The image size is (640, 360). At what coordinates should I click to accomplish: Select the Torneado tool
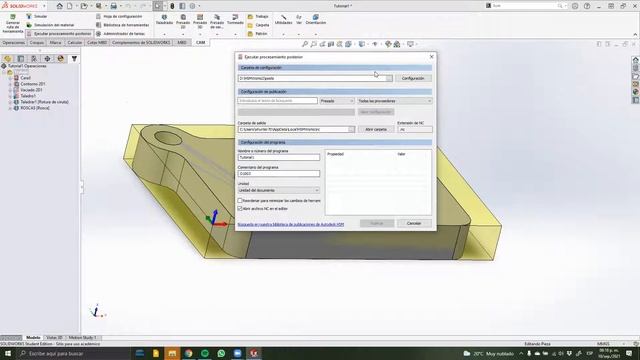point(235,19)
